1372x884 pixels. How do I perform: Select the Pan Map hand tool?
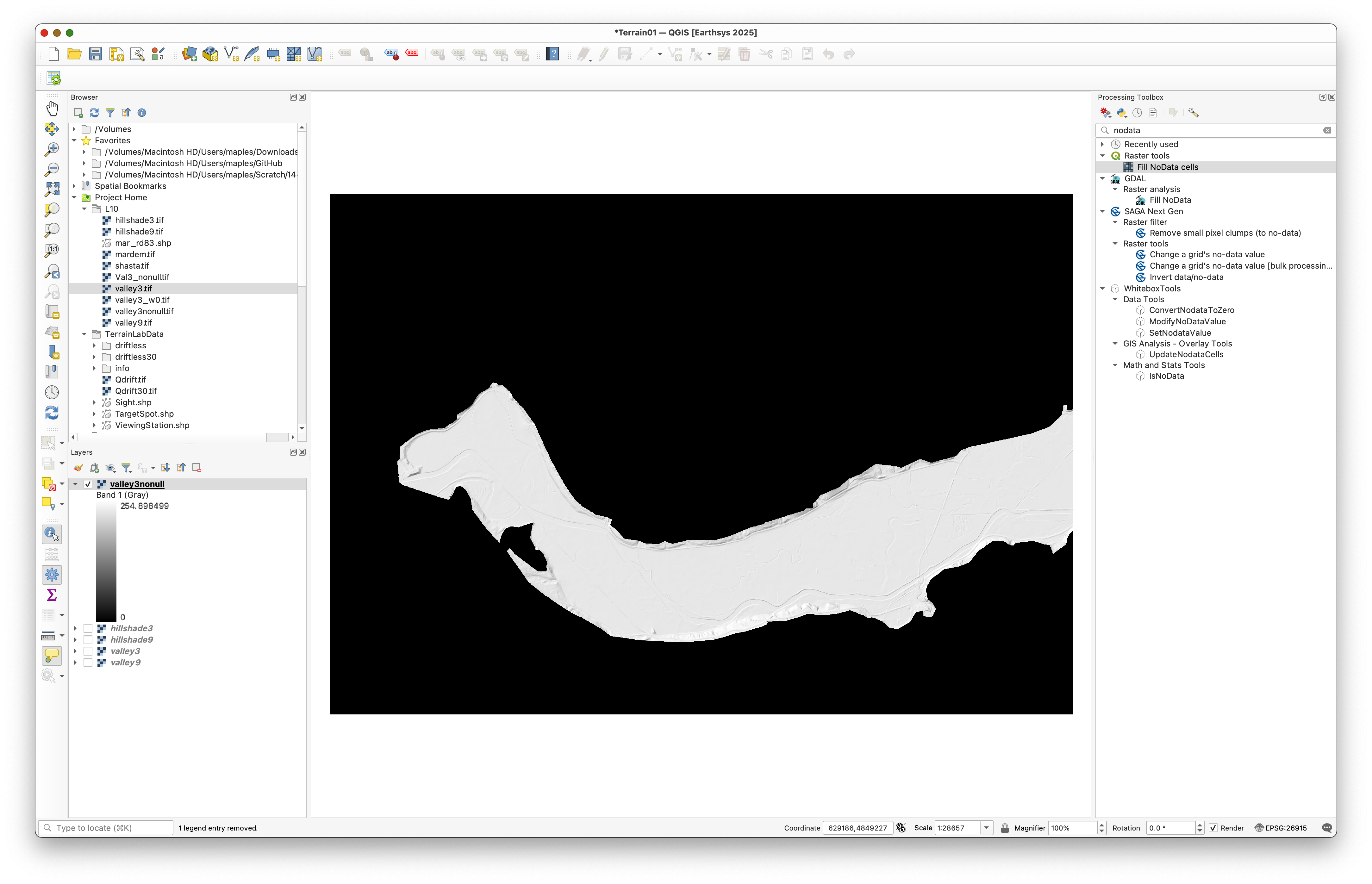[x=52, y=108]
